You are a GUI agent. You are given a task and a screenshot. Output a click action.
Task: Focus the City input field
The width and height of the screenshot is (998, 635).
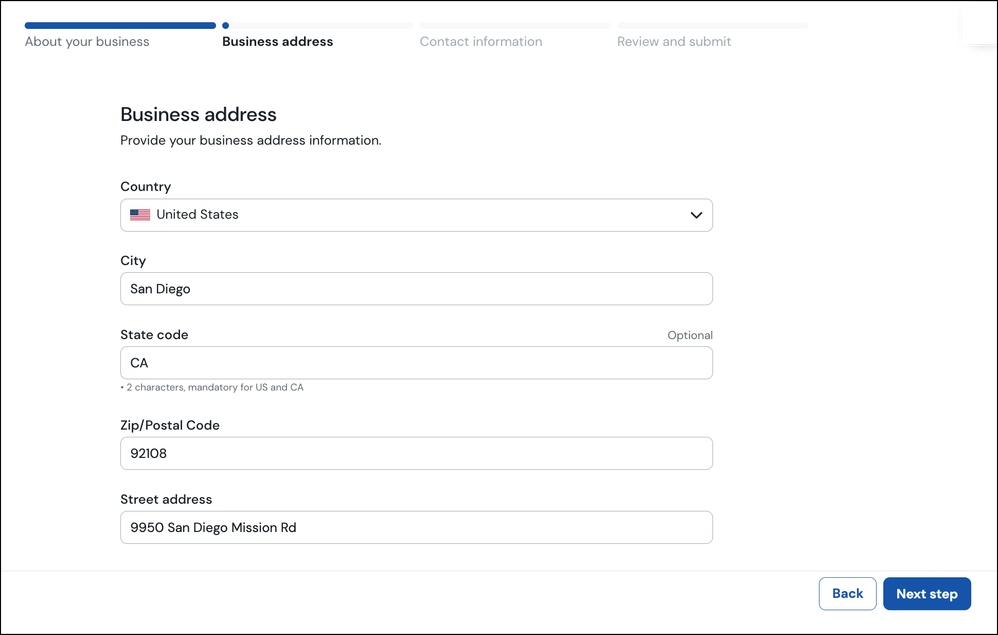tap(416, 289)
